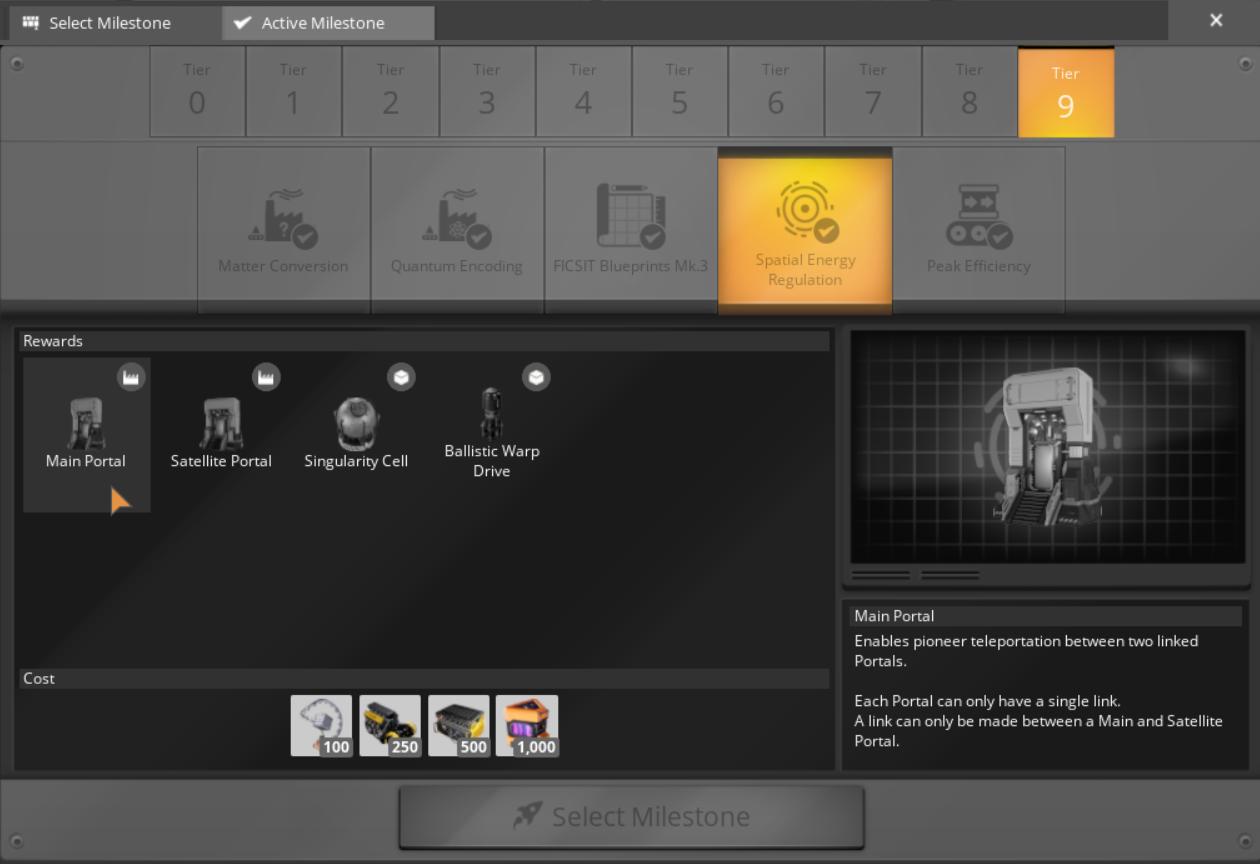
Task: Select the Main Portal reward
Action: pos(87,434)
